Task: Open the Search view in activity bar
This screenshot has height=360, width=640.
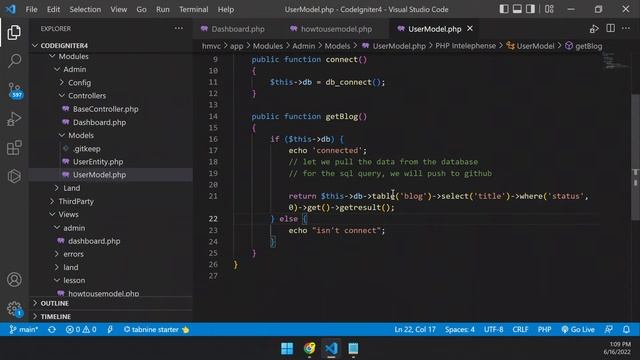Action: (14, 61)
